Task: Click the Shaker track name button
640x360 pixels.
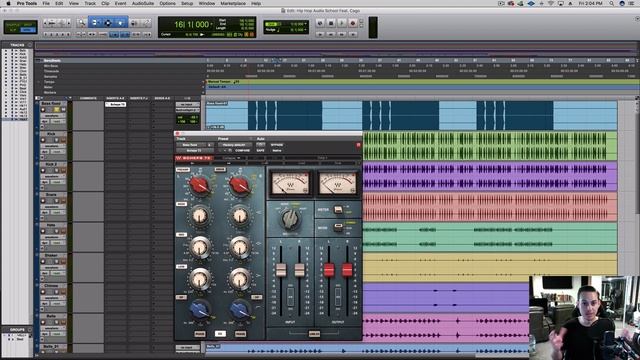Action: (51, 256)
